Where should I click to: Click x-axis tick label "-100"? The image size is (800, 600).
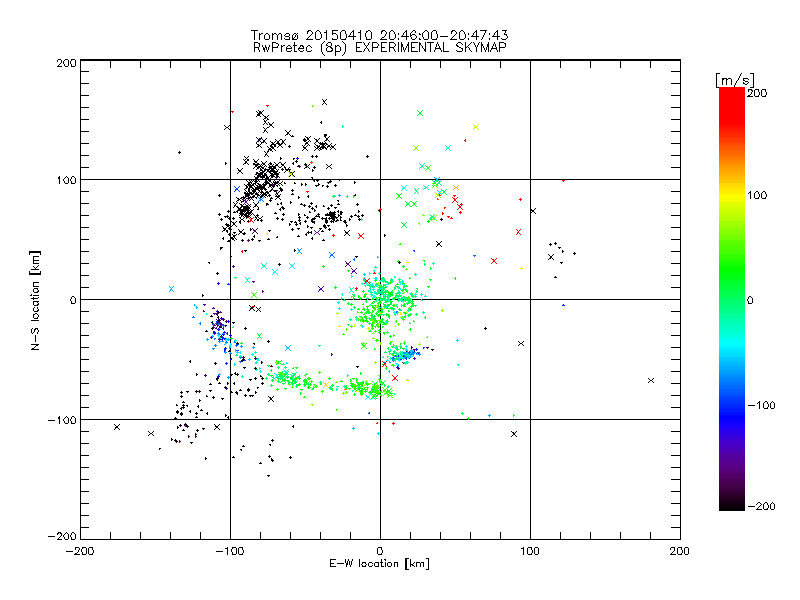pos(230,552)
